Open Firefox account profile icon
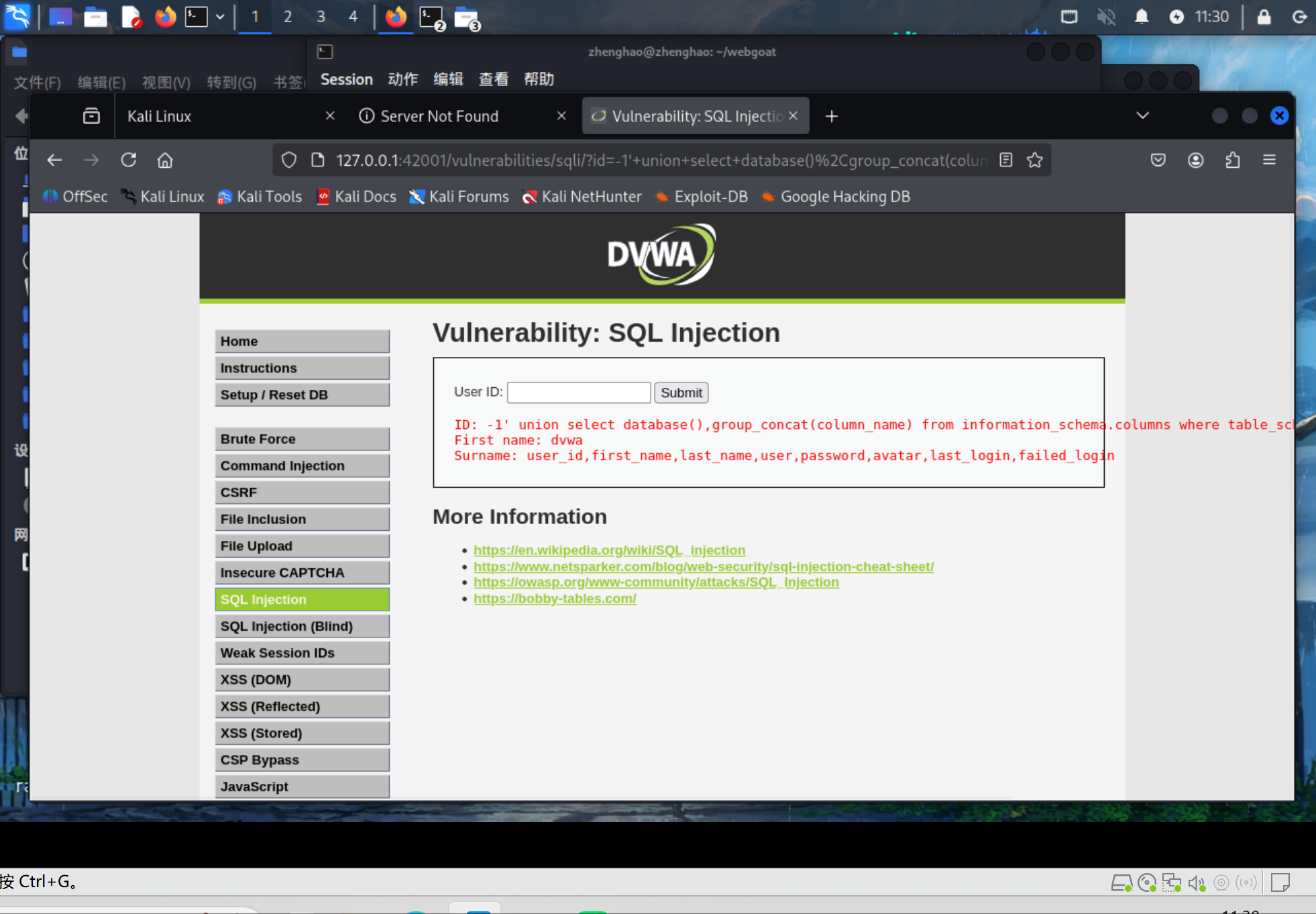Image resolution: width=1316 pixels, height=914 pixels. point(1195,160)
